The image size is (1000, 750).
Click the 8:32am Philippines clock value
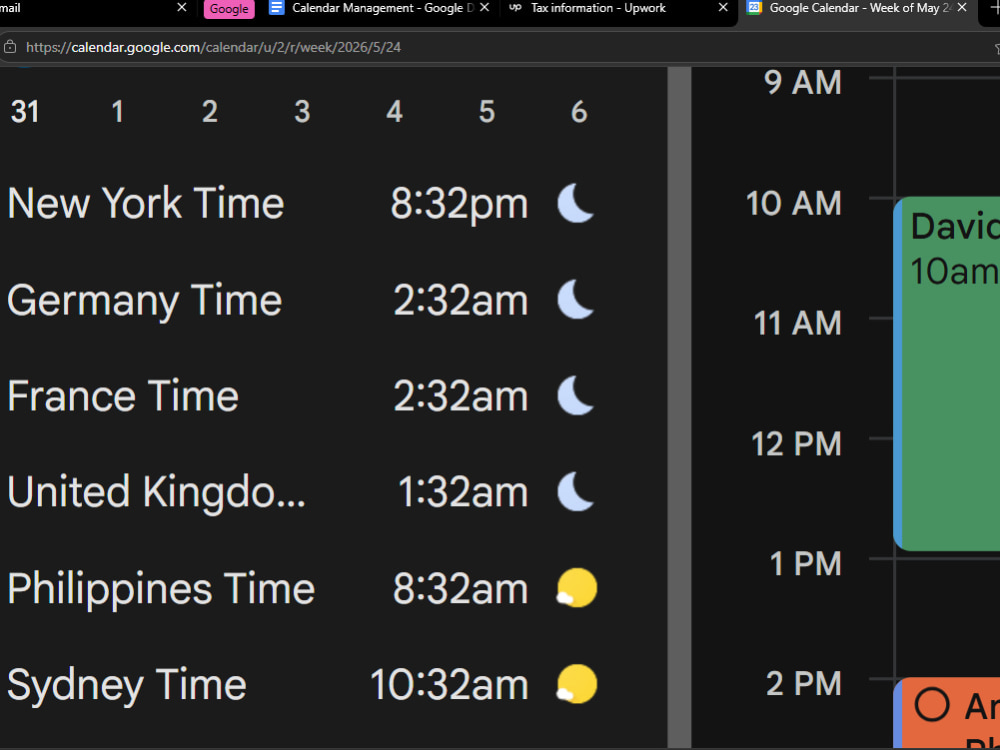(460, 589)
